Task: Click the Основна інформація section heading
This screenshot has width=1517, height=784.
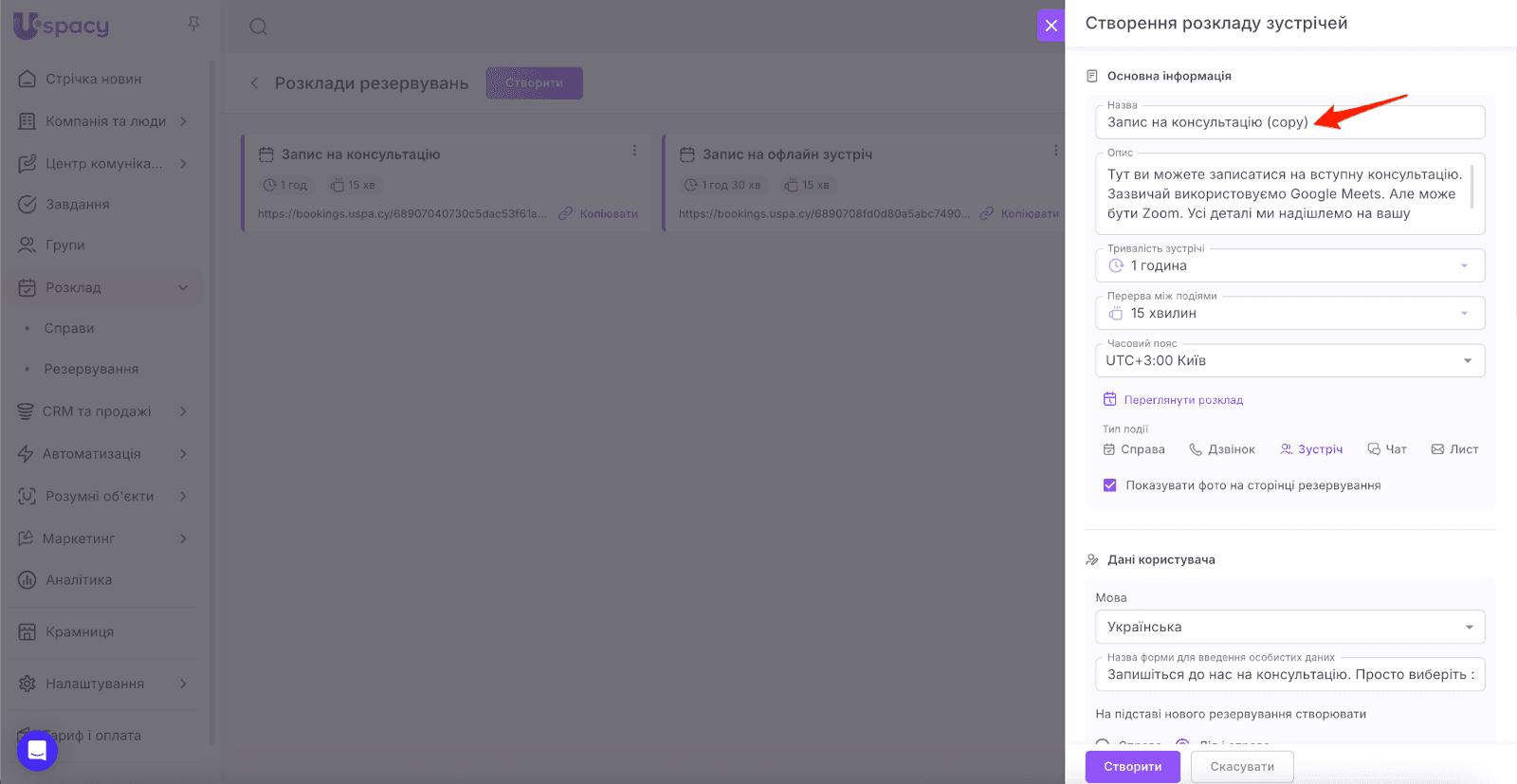Action: (x=1169, y=76)
